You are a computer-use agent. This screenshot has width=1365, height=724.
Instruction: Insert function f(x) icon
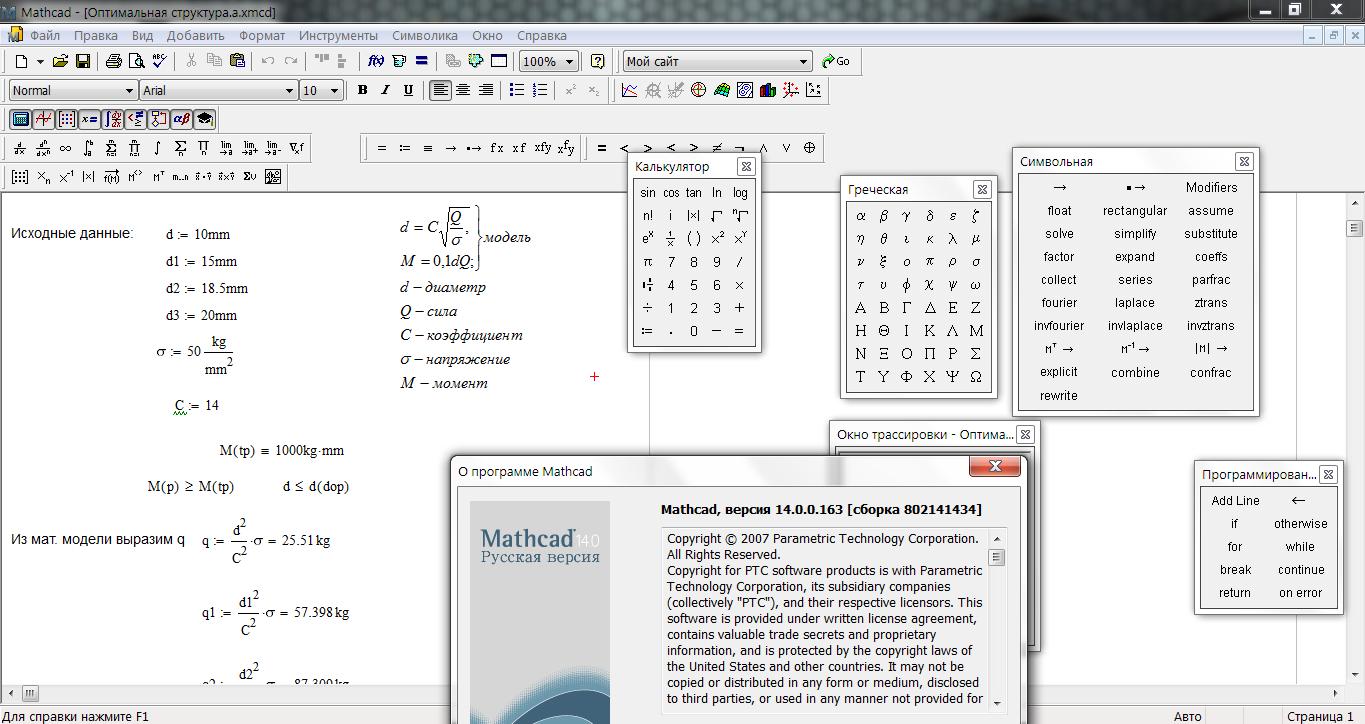tap(376, 61)
